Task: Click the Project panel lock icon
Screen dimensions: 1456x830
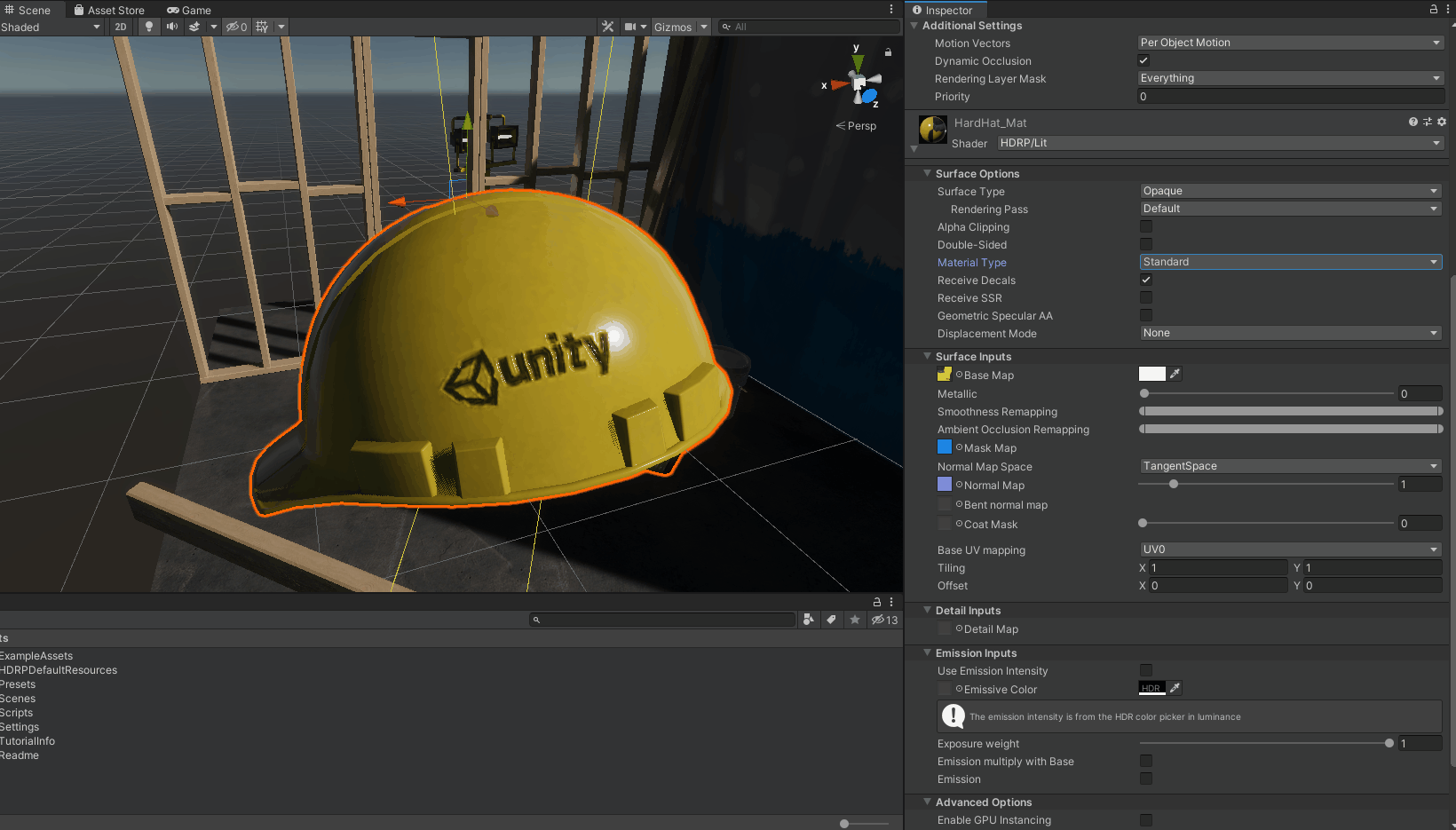Action: (877, 602)
